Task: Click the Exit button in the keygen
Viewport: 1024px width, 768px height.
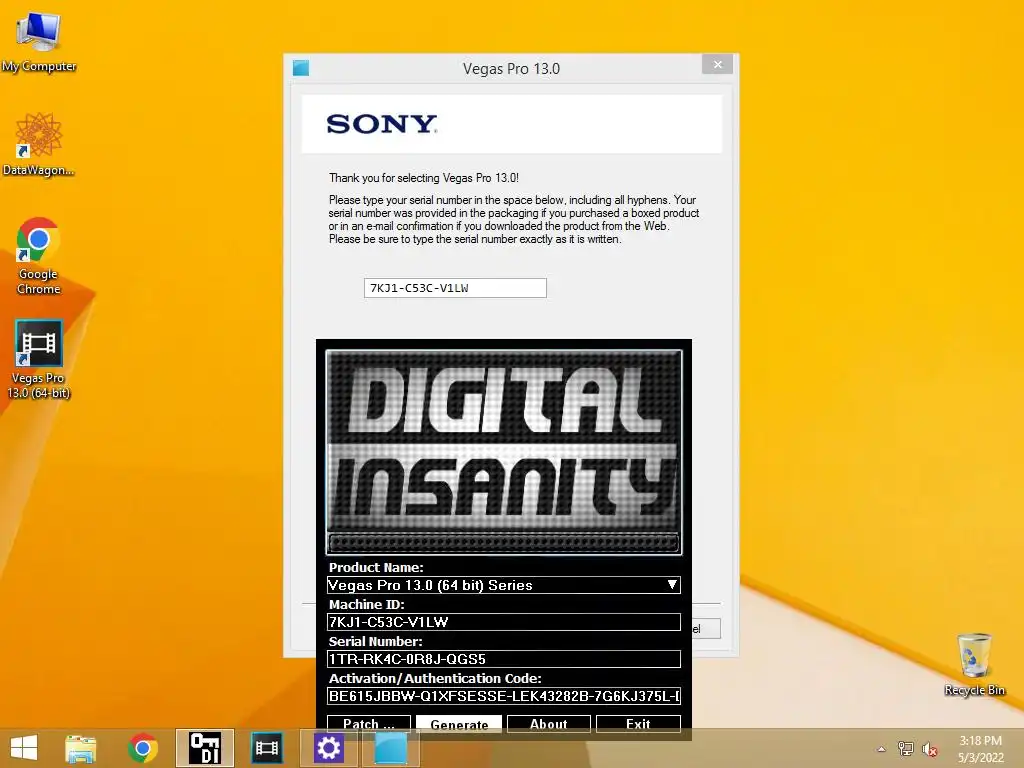Action: [638, 724]
